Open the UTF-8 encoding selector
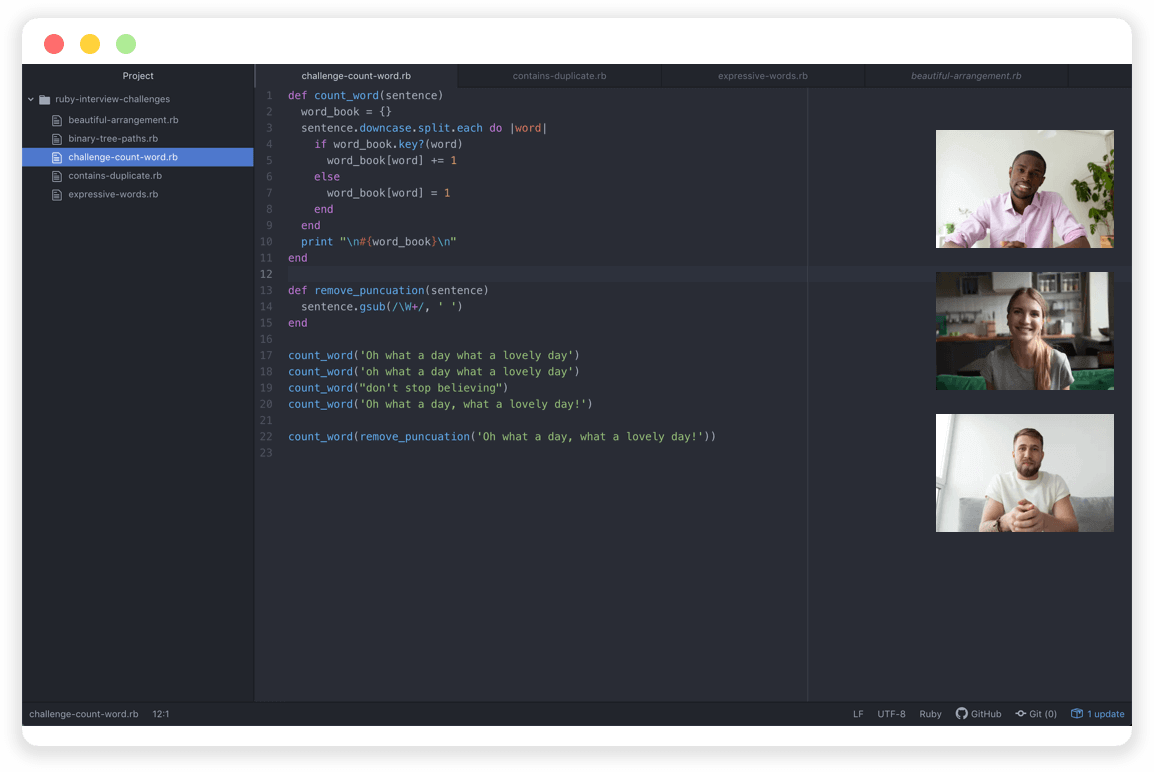Screen dimensions: 1154x772 pyautogui.click(x=891, y=713)
